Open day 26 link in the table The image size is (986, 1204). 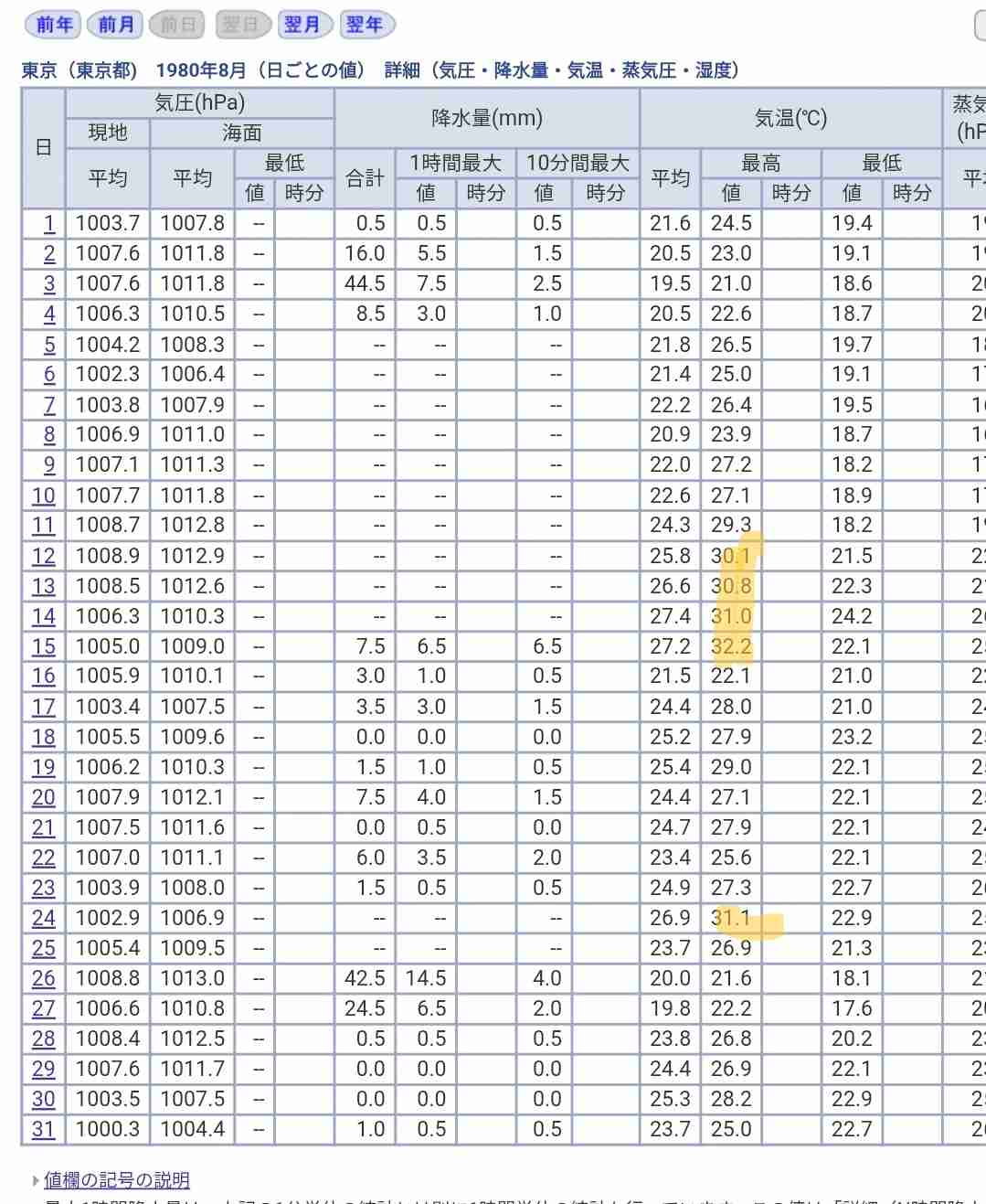click(x=44, y=978)
